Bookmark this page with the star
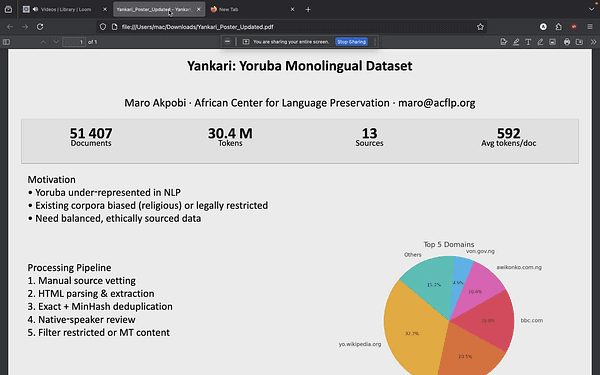Viewport: 600px width, 375px height. click(x=480, y=27)
